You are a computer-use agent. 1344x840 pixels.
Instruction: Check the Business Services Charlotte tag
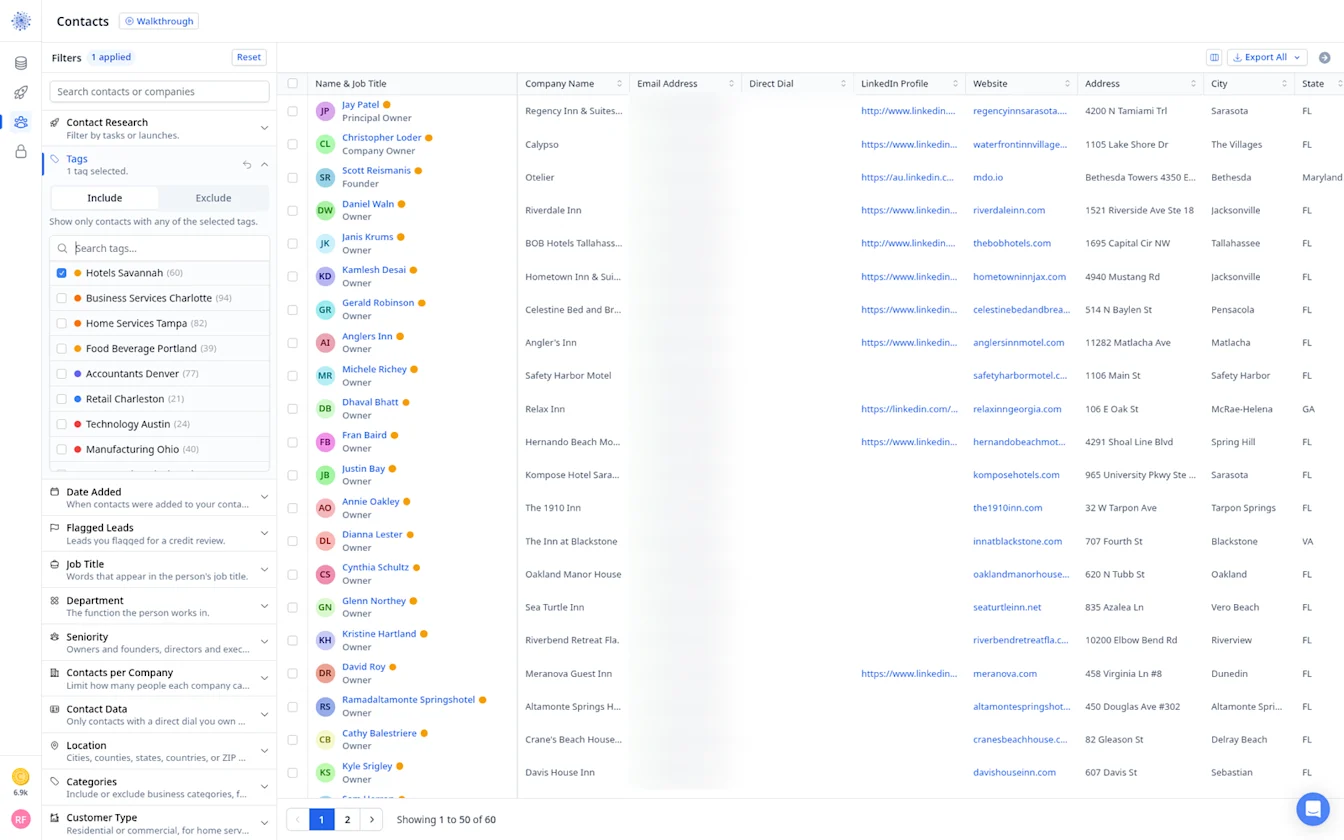62,298
